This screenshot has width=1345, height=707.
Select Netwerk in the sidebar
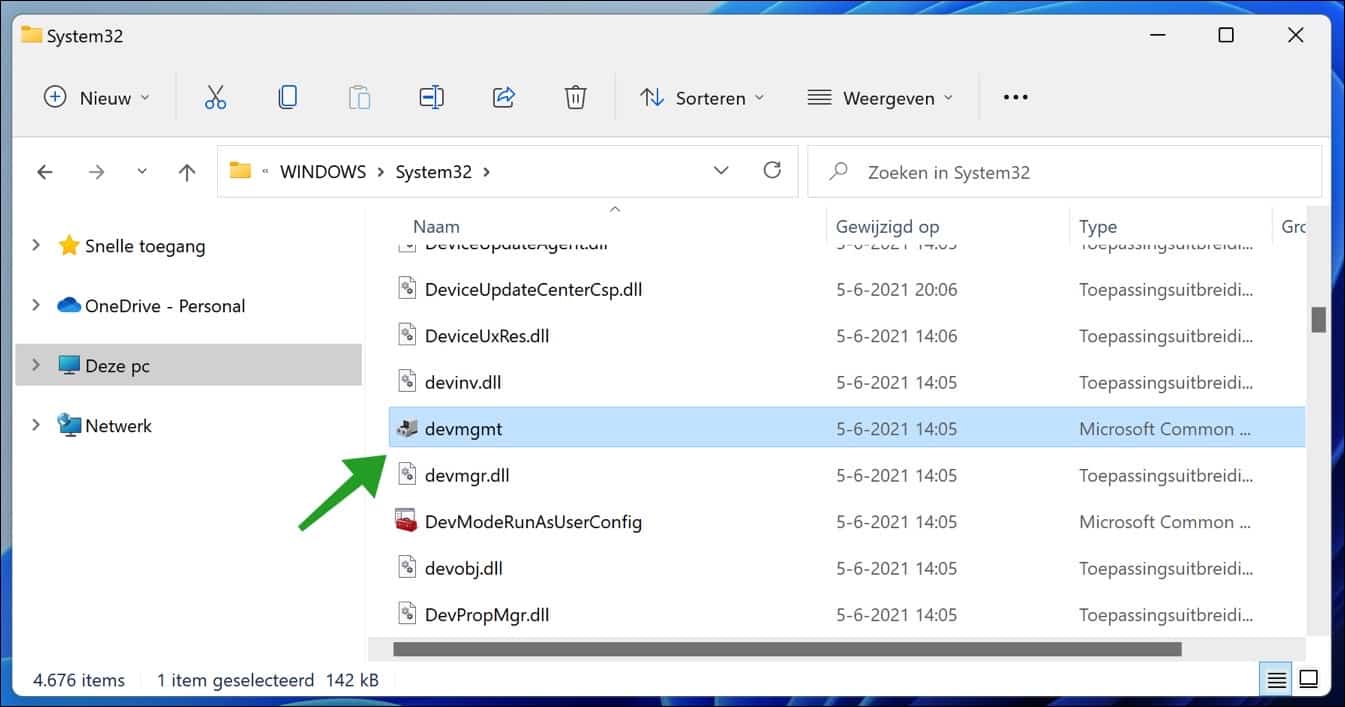point(118,426)
